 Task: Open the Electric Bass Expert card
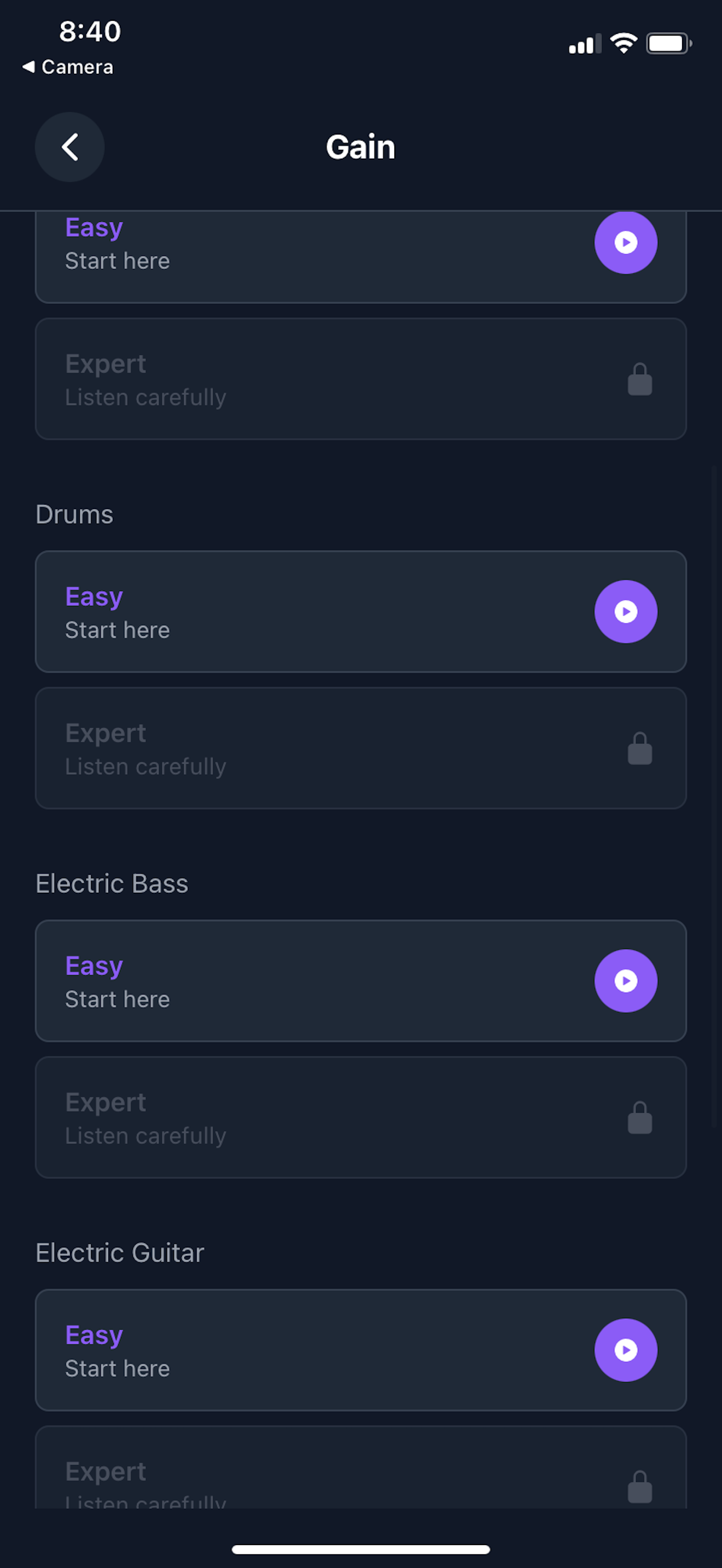coord(361,1118)
